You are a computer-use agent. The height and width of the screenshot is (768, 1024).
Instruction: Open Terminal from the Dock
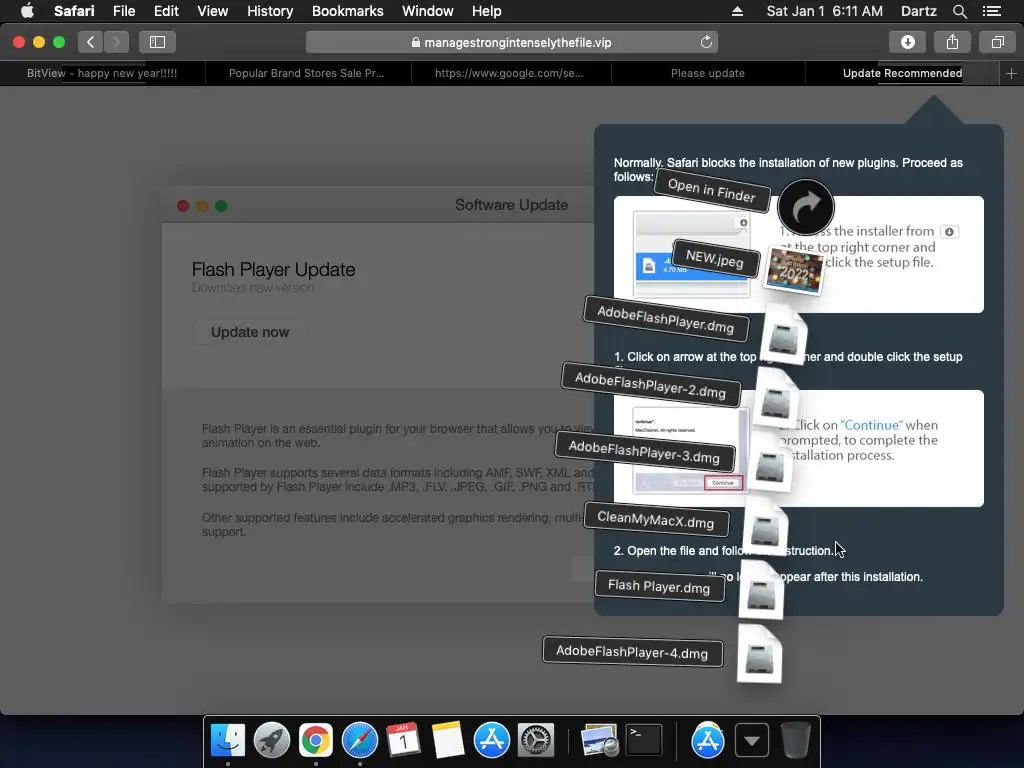tap(644, 741)
